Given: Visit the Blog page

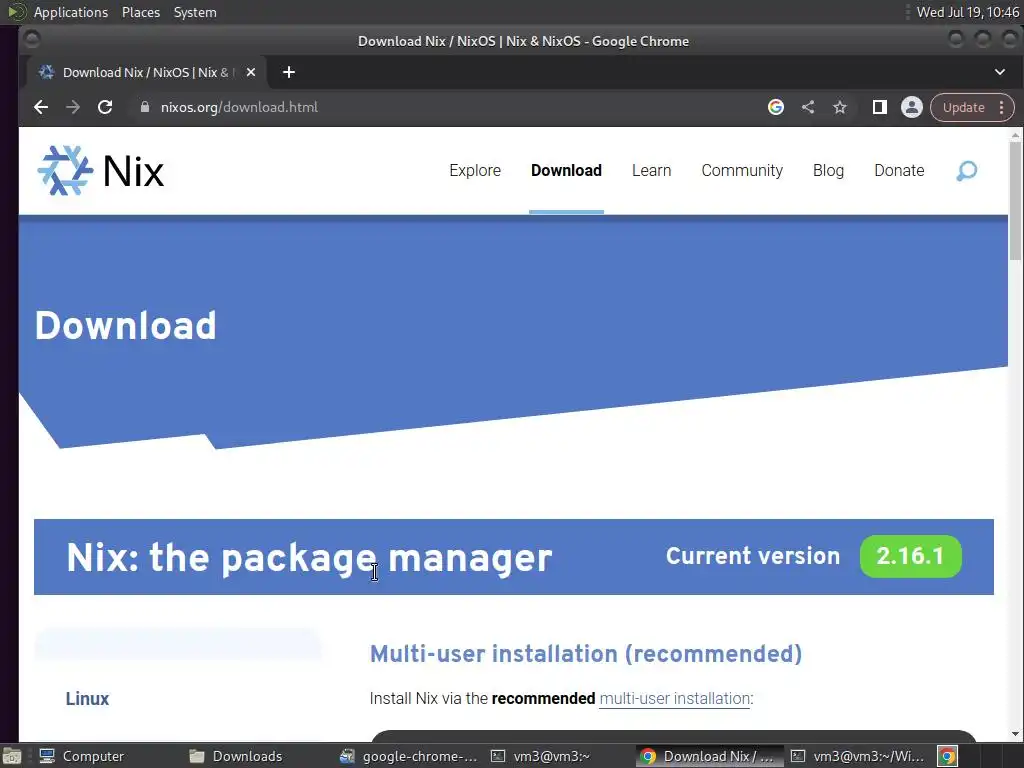Looking at the screenshot, I should [x=828, y=170].
